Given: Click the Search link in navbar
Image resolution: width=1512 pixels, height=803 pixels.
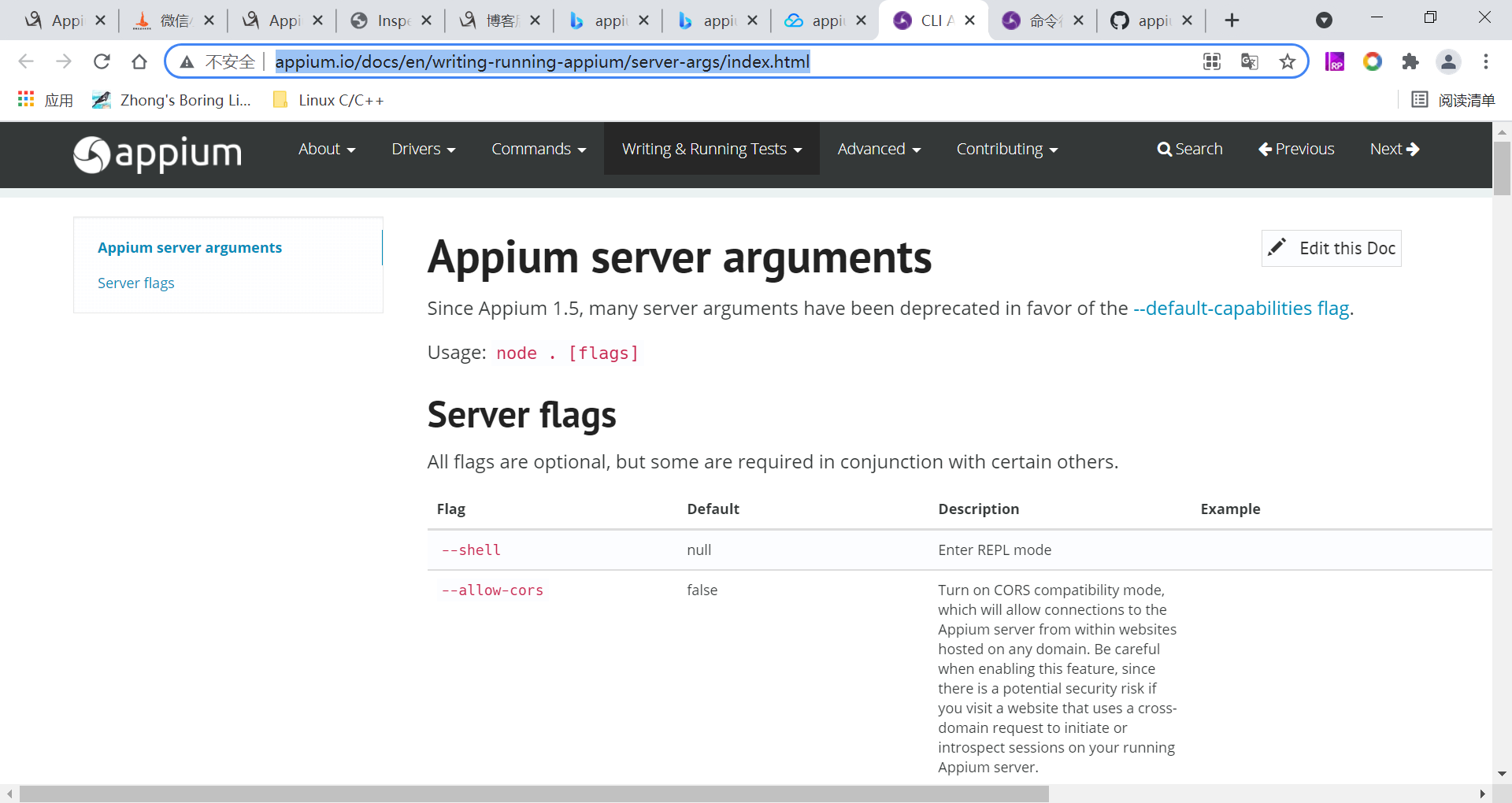Looking at the screenshot, I should 1189,149.
